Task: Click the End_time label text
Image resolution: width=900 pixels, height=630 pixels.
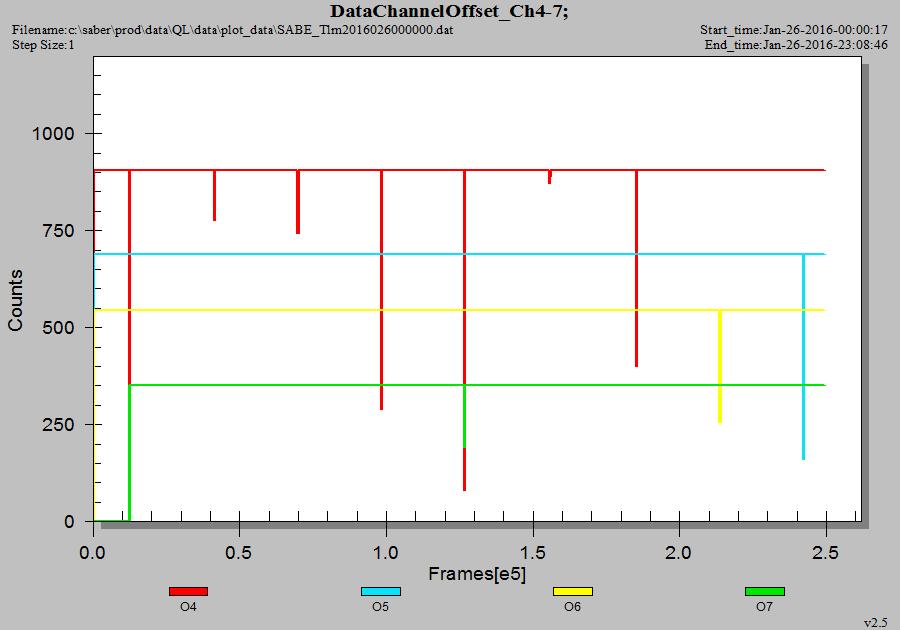Action: coord(796,45)
